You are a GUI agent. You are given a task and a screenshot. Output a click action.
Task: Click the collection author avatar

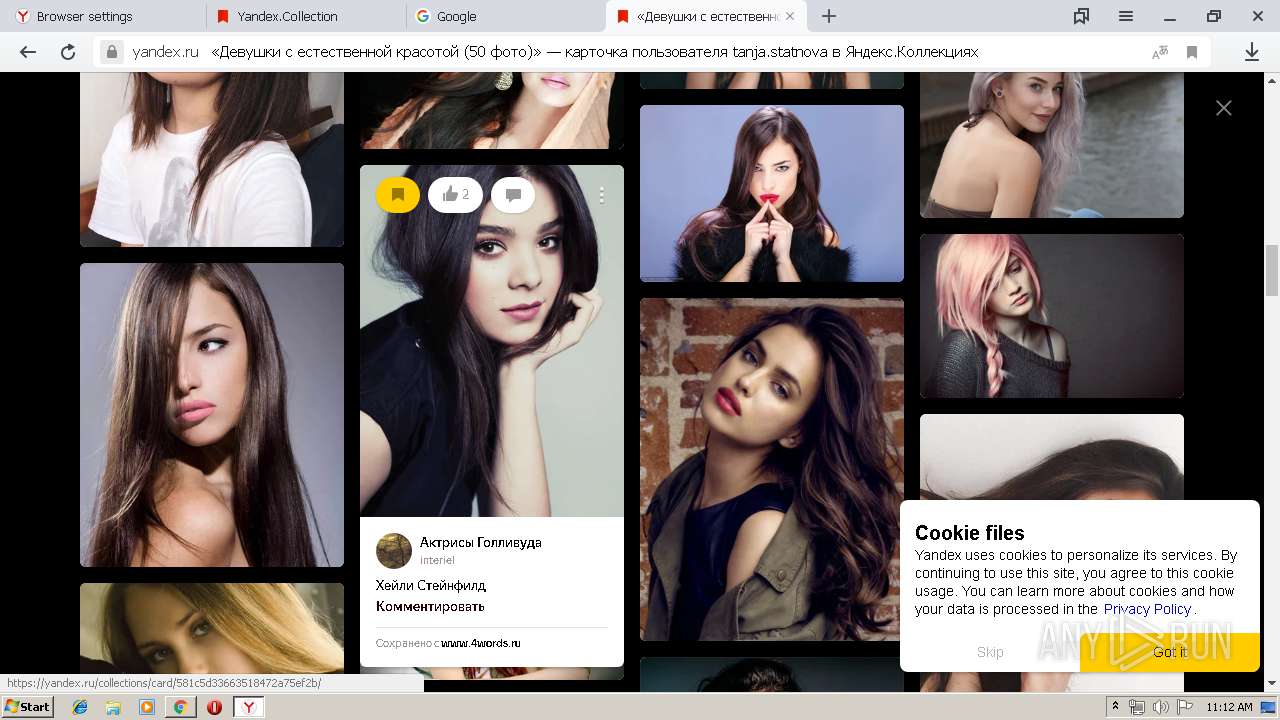(394, 551)
